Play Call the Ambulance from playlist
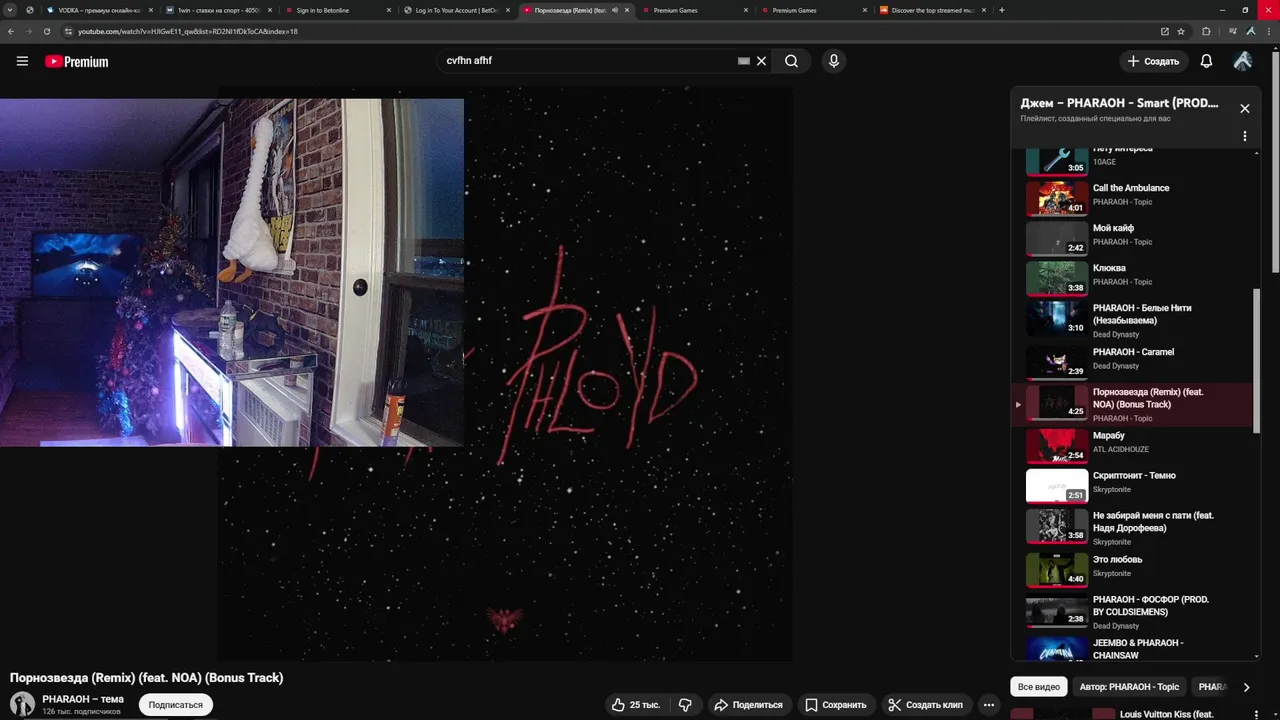Viewport: 1280px width, 720px height. coord(1133,198)
